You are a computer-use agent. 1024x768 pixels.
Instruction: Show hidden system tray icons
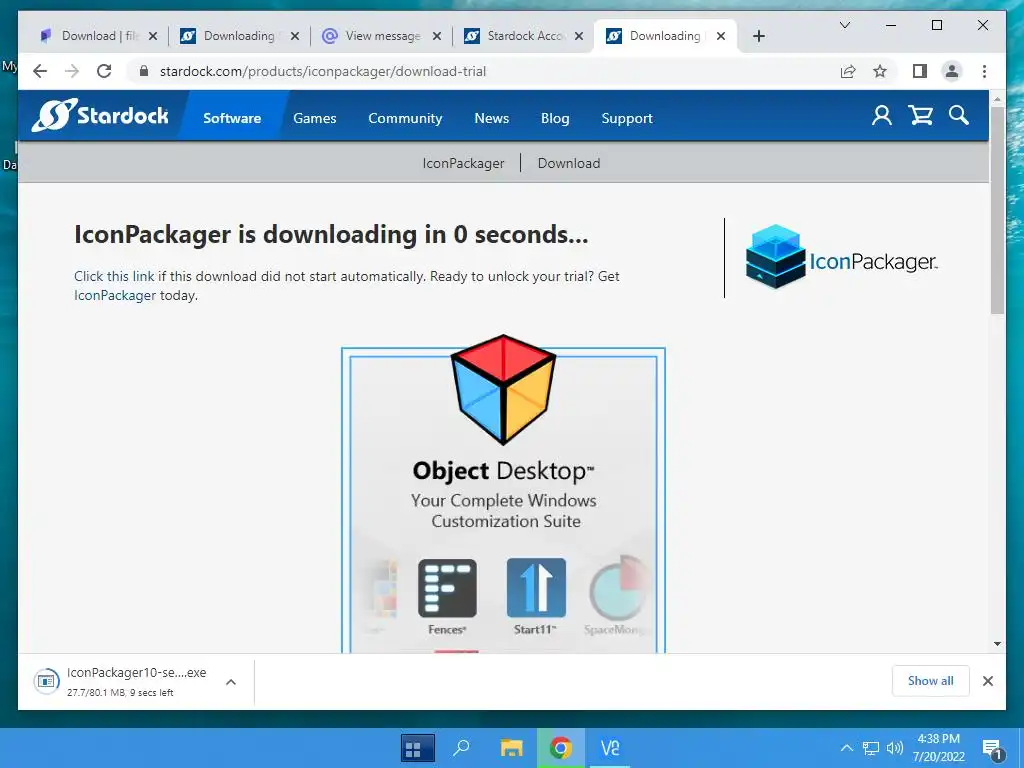(x=846, y=748)
